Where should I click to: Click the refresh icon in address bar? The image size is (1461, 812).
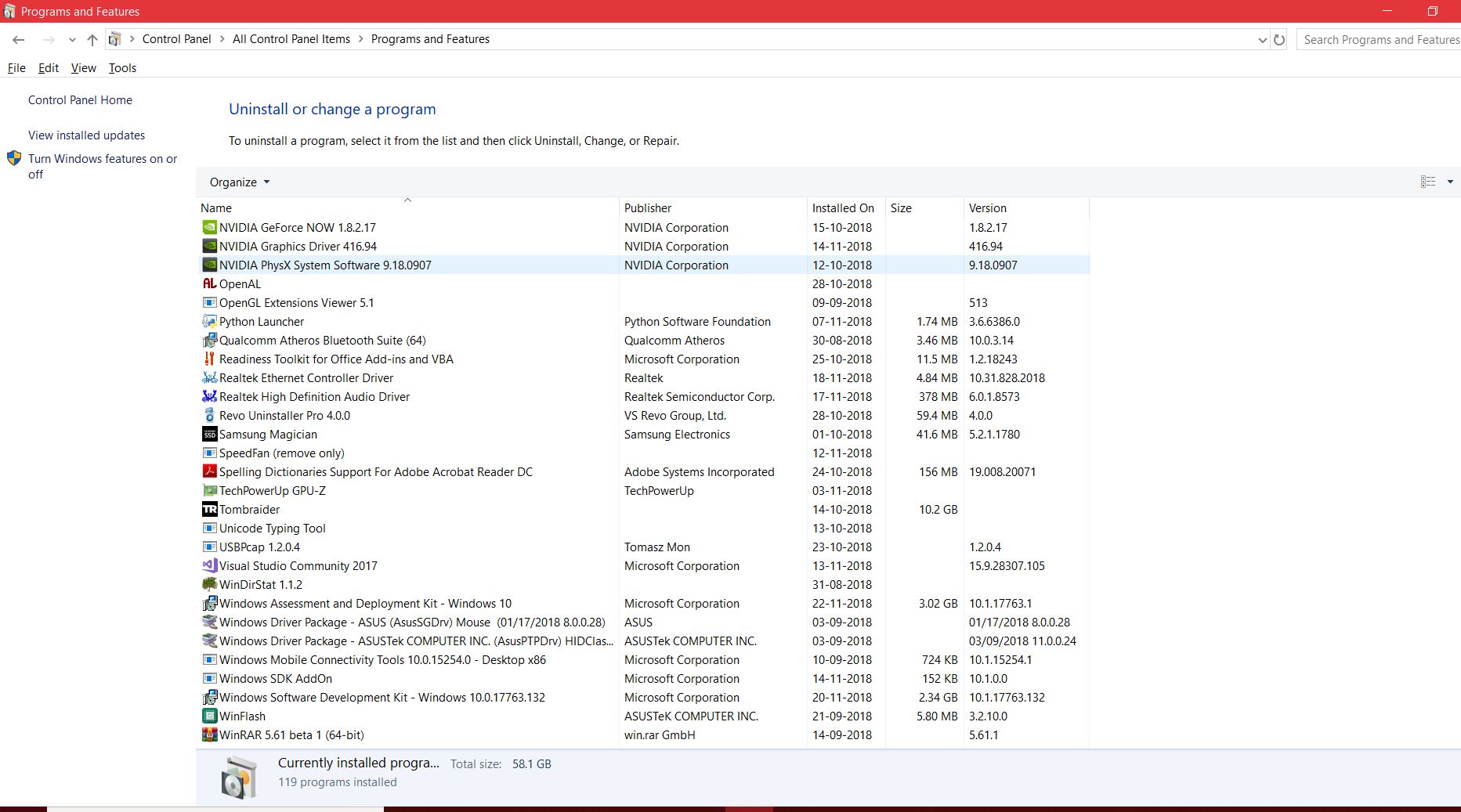pyautogui.click(x=1279, y=40)
